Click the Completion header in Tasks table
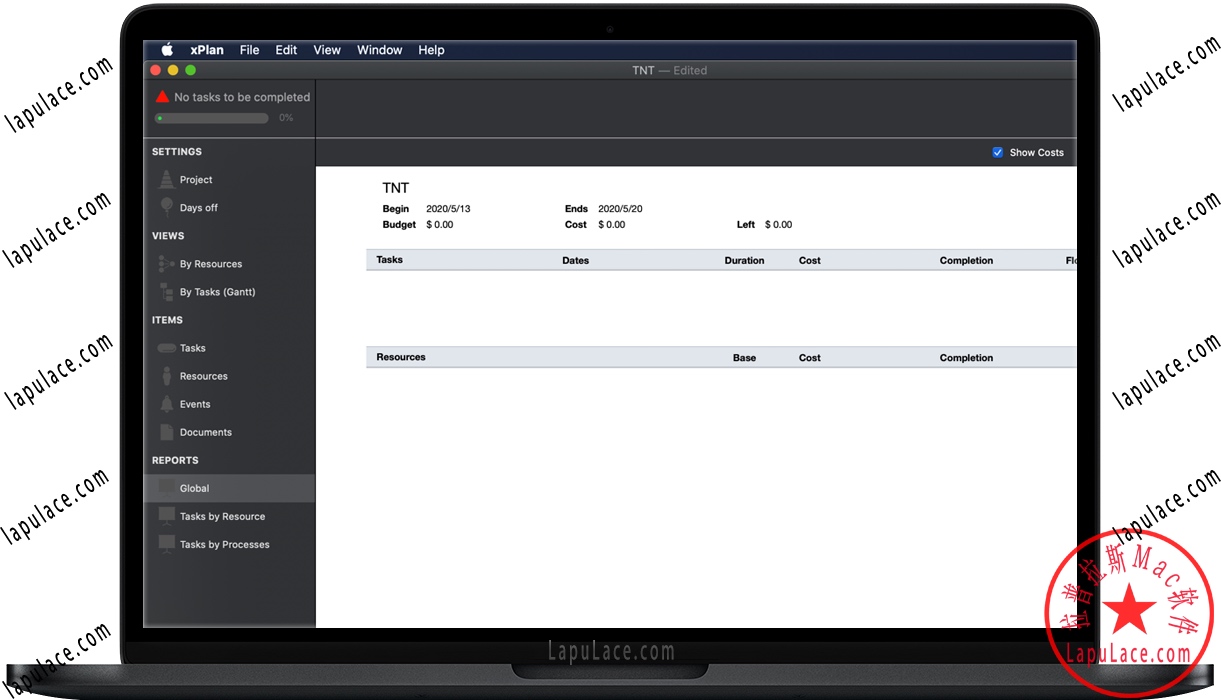 click(x=967, y=260)
